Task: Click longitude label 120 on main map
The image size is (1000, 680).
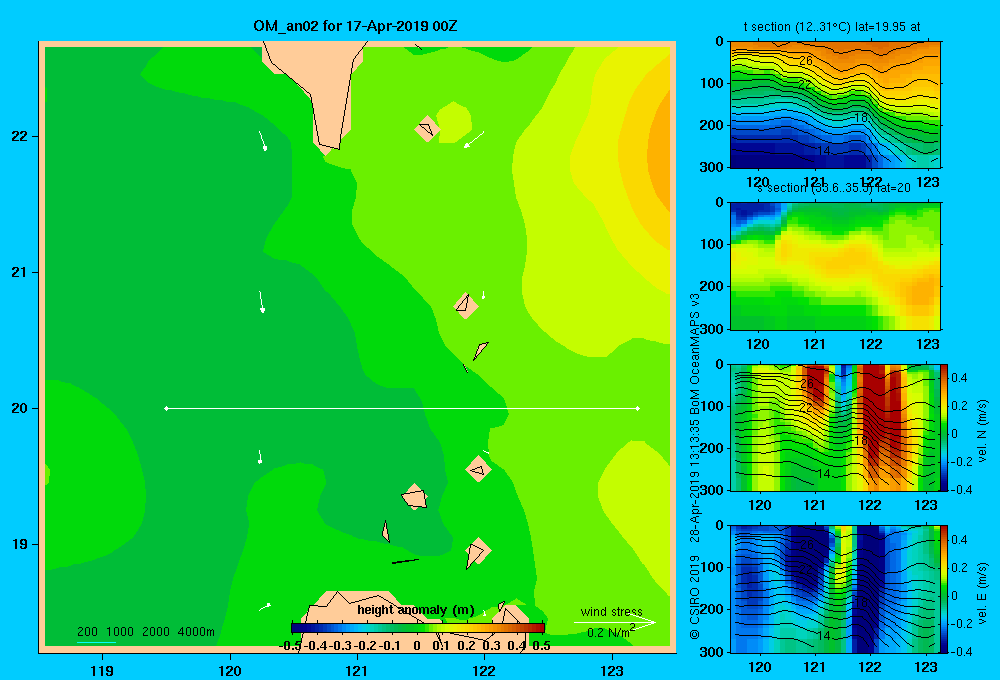Action: [x=230, y=670]
